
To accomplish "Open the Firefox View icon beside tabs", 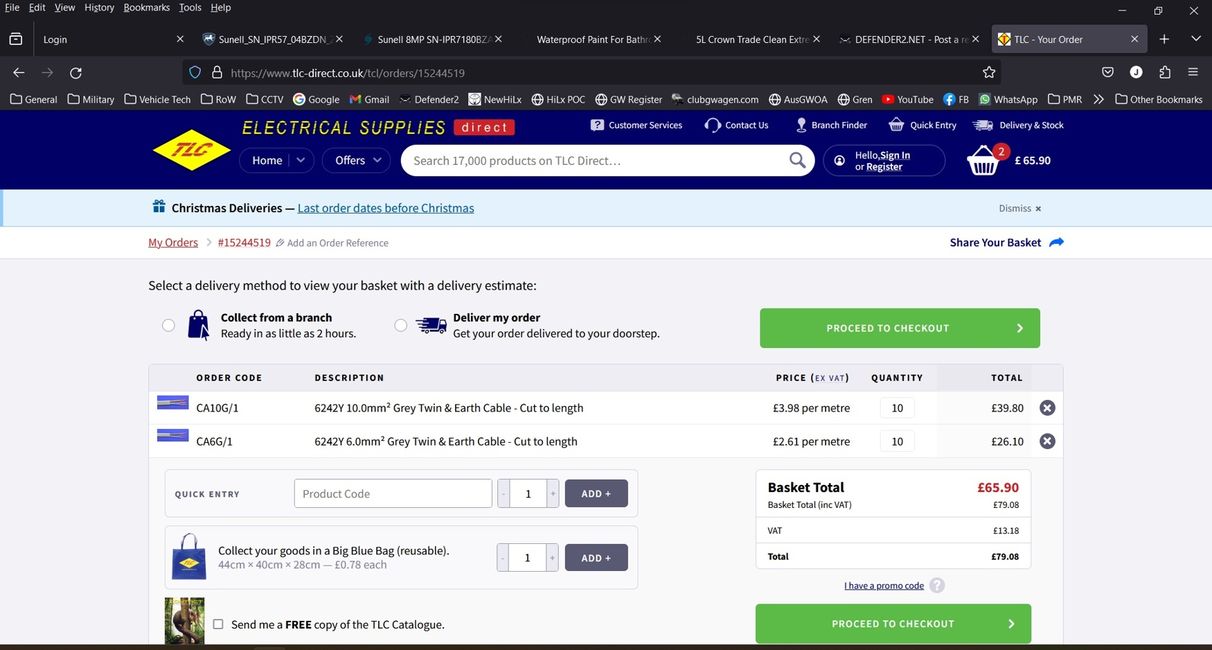I will pyautogui.click(x=16, y=39).
